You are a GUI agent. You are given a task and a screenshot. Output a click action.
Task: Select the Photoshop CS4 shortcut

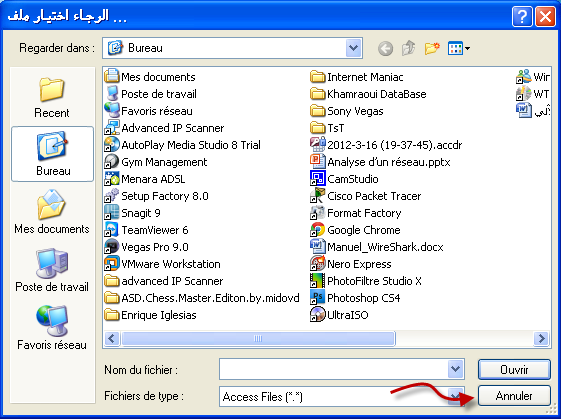[355, 298]
